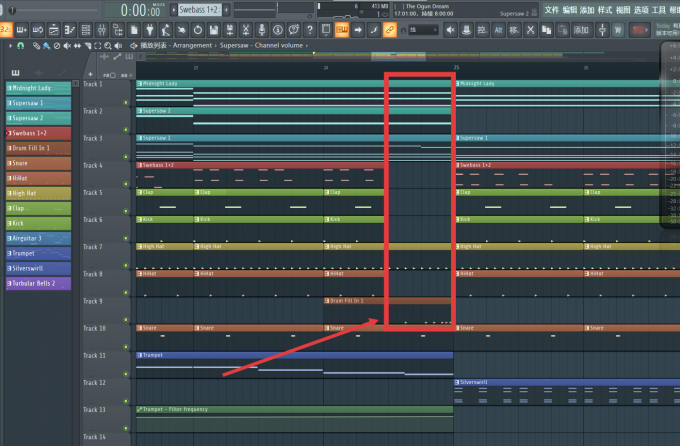Select the Trumpet pattern in picker
Viewport: 680px width, 446px height.
click(39, 253)
